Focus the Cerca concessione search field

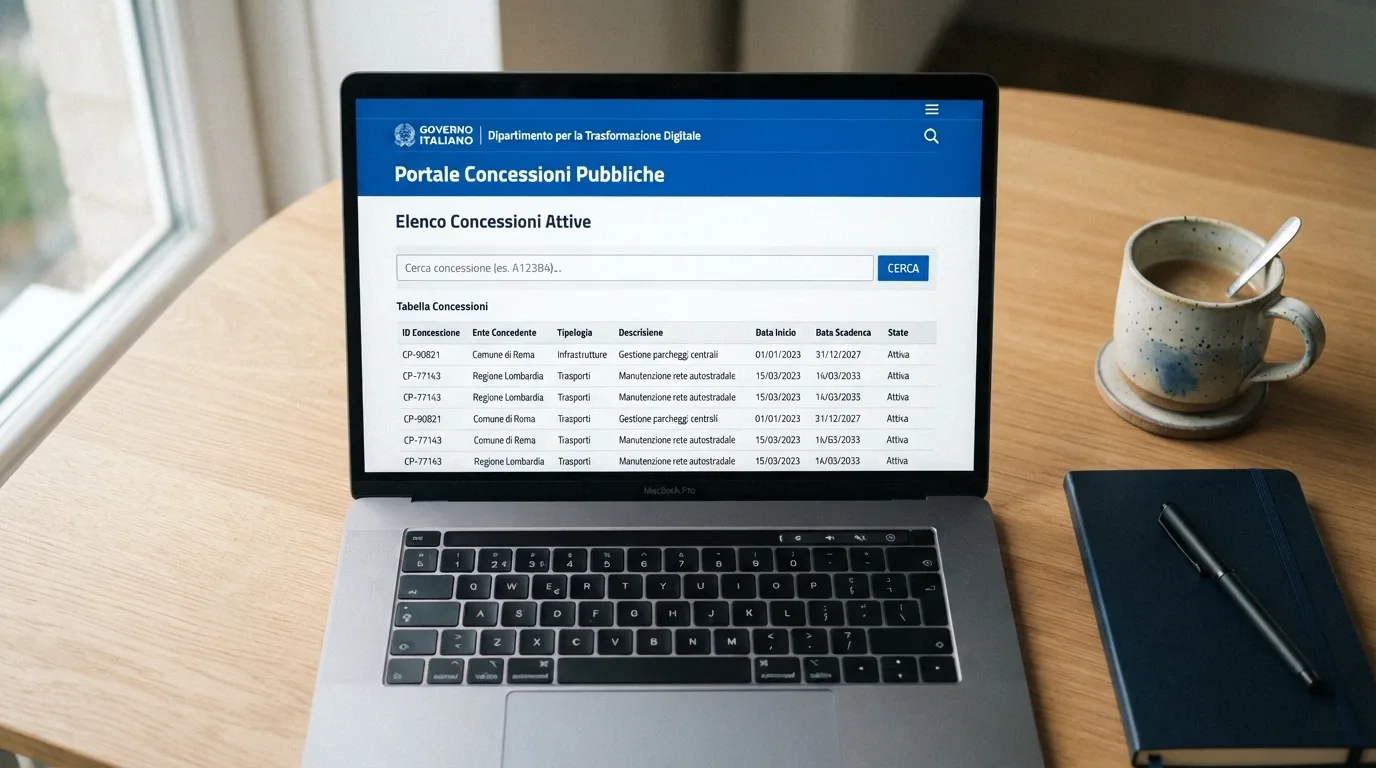click(635, 268)
